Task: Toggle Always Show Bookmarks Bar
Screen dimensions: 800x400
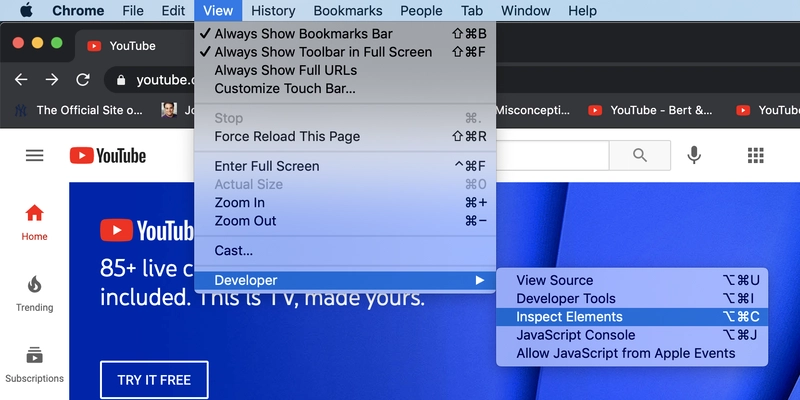Action: [x=303, y=34]
